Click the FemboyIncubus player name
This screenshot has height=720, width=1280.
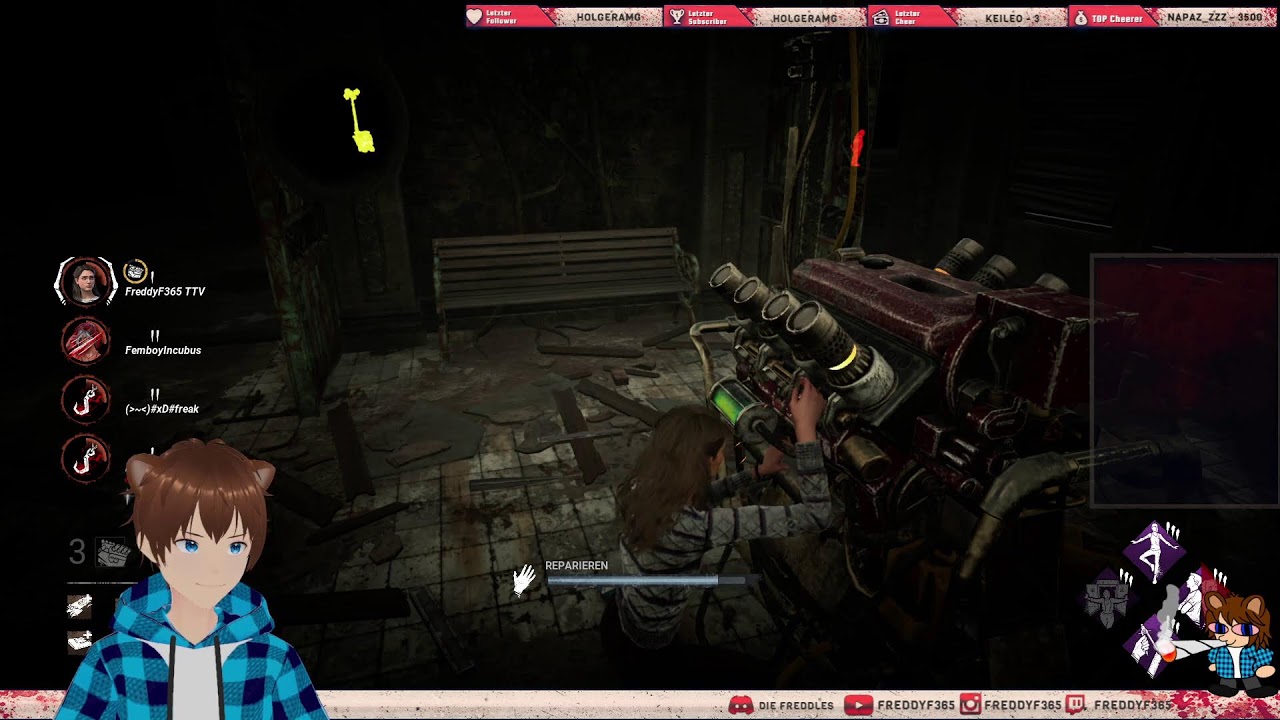(163, 350)
